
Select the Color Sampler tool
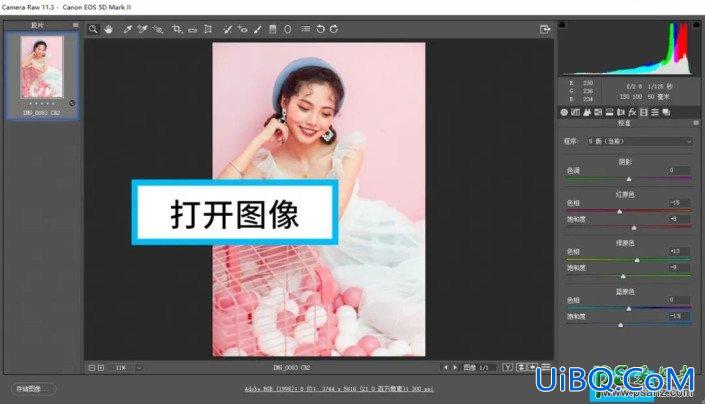pyautogui.click(x=142, y=29)
